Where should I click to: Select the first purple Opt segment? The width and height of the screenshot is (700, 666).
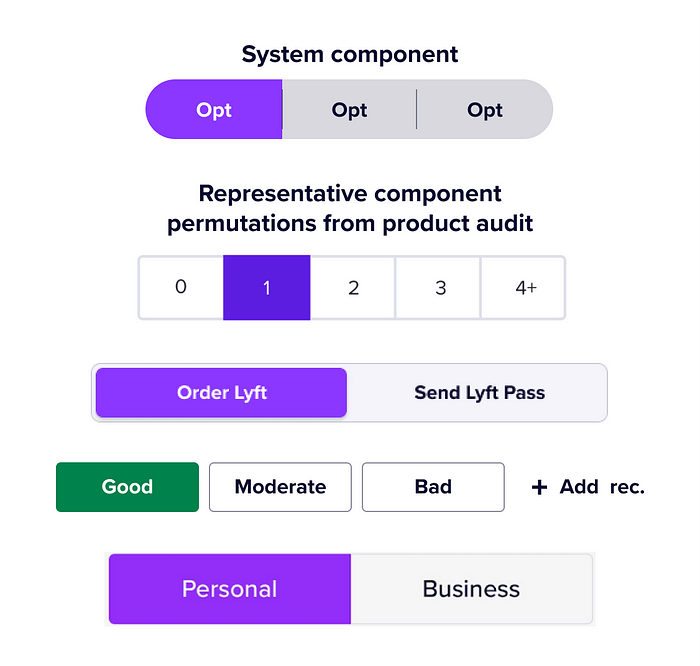coord(214,109)
